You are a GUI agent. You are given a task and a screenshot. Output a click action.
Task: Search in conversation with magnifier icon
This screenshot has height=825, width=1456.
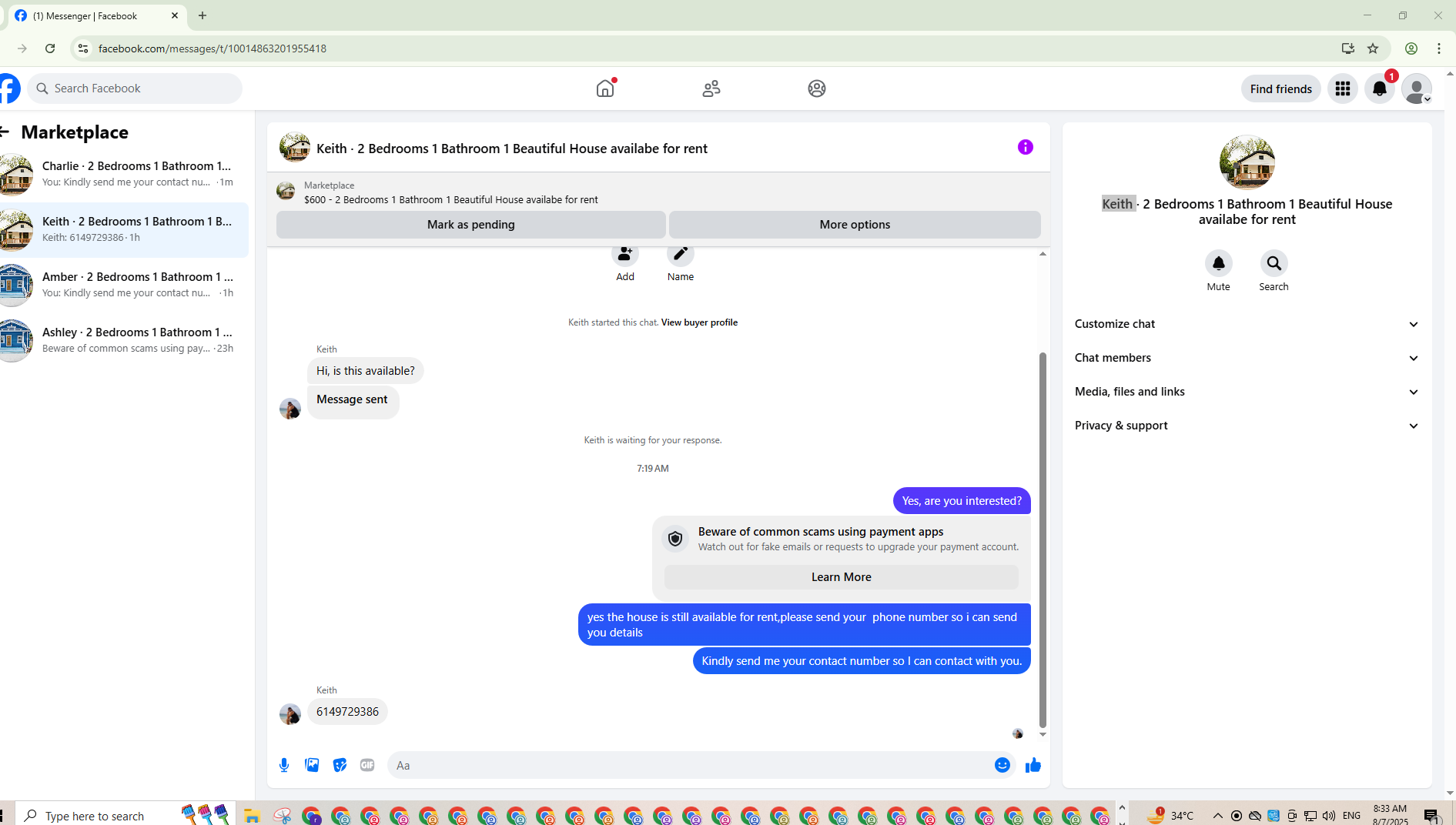coord(1274,263)
